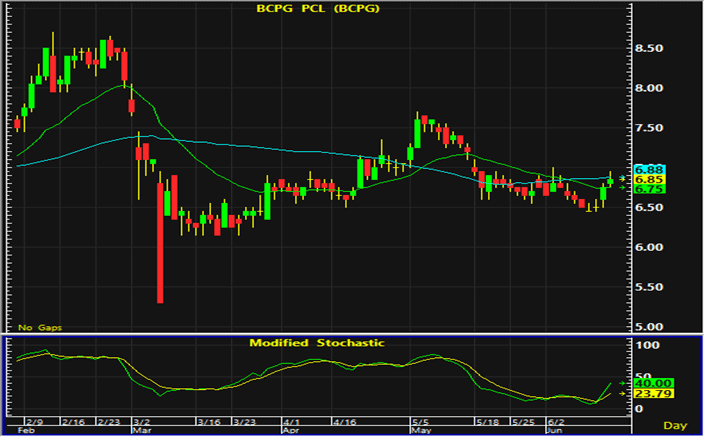Click the 2/9 date marker
Image resolution: width=705 pixels, height=437 pixels.
[x=35, y=422]
